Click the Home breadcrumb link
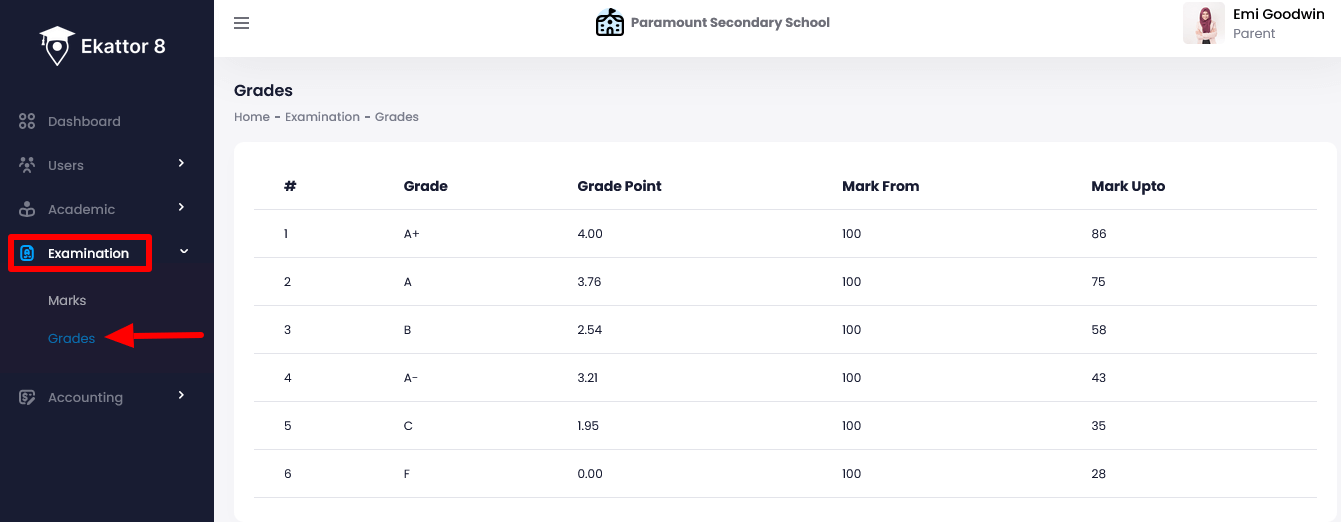1341x522 pixels. point(252,117)
